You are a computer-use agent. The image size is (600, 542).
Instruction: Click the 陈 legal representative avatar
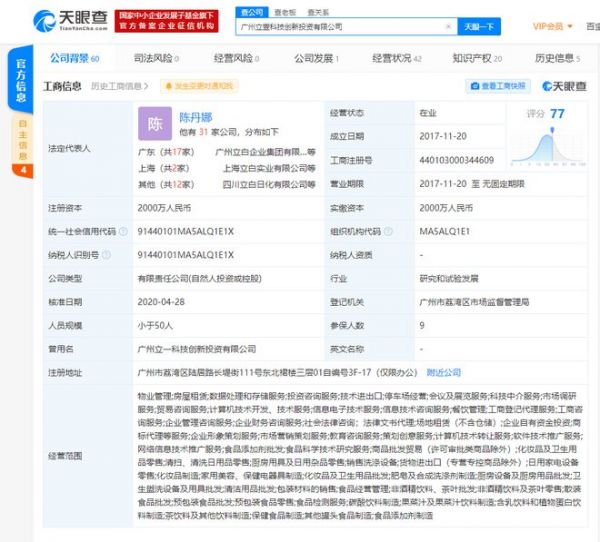click(155, 125)
